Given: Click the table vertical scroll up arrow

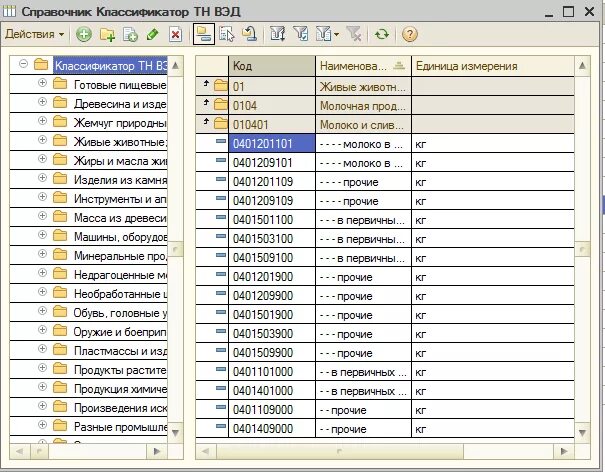Looking at the screenshot, I should coord(582,66).
